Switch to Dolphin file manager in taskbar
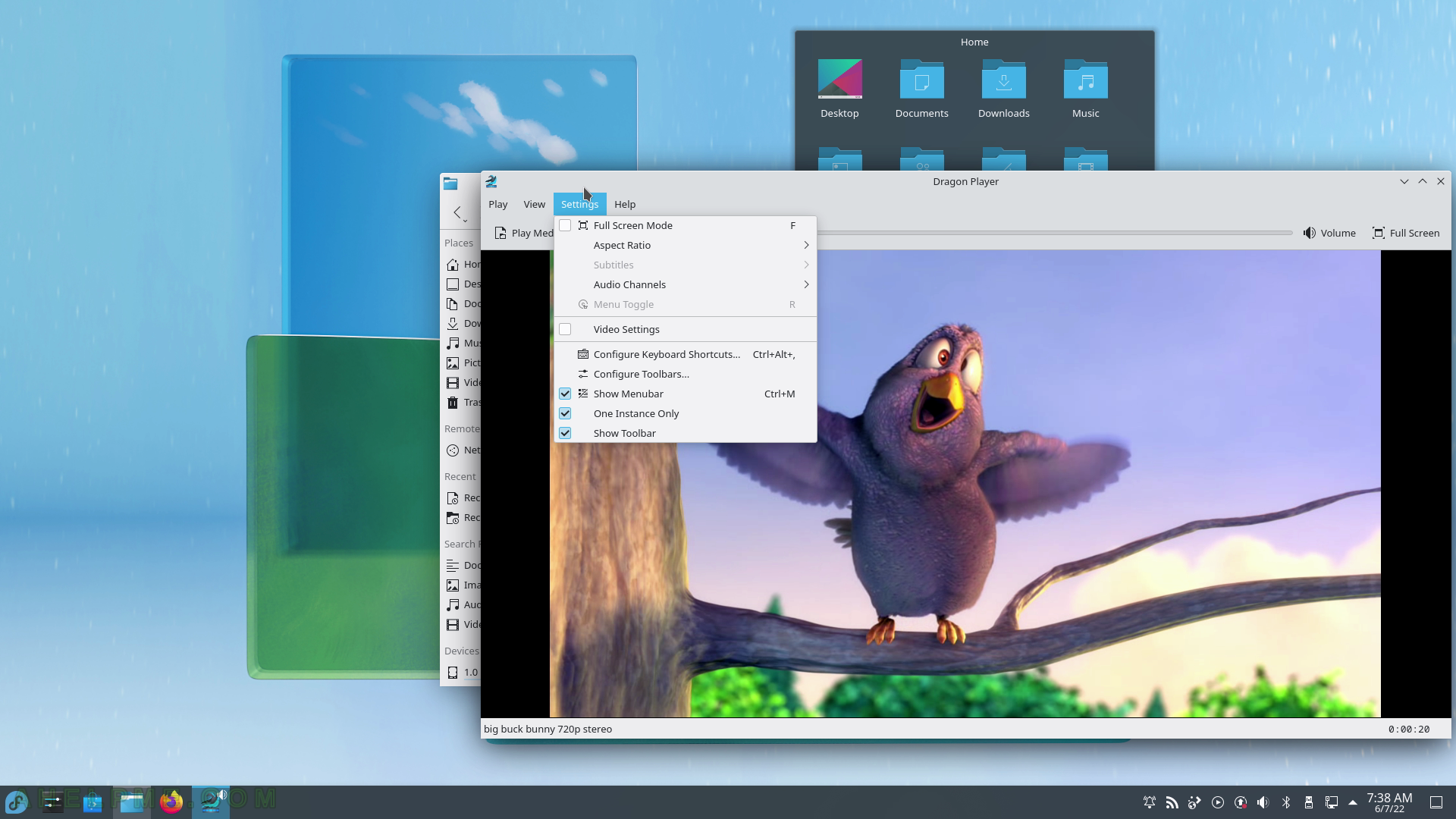The image size is (1456, 819). pos(132,802)
